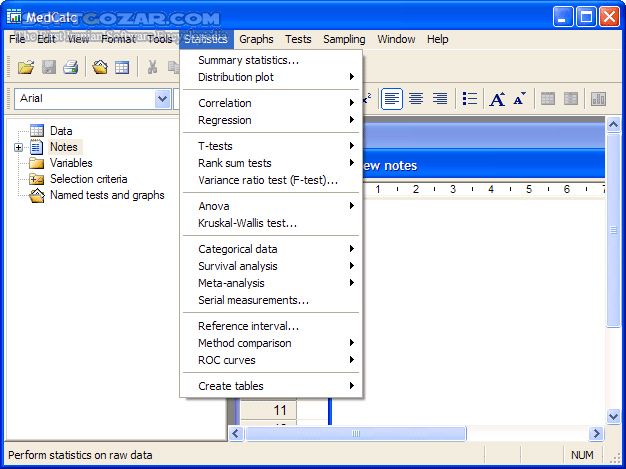The image size is (626, 469).
Task: Click the spreadsheet grid toolbar icon
Action: [x=122, y=67]
